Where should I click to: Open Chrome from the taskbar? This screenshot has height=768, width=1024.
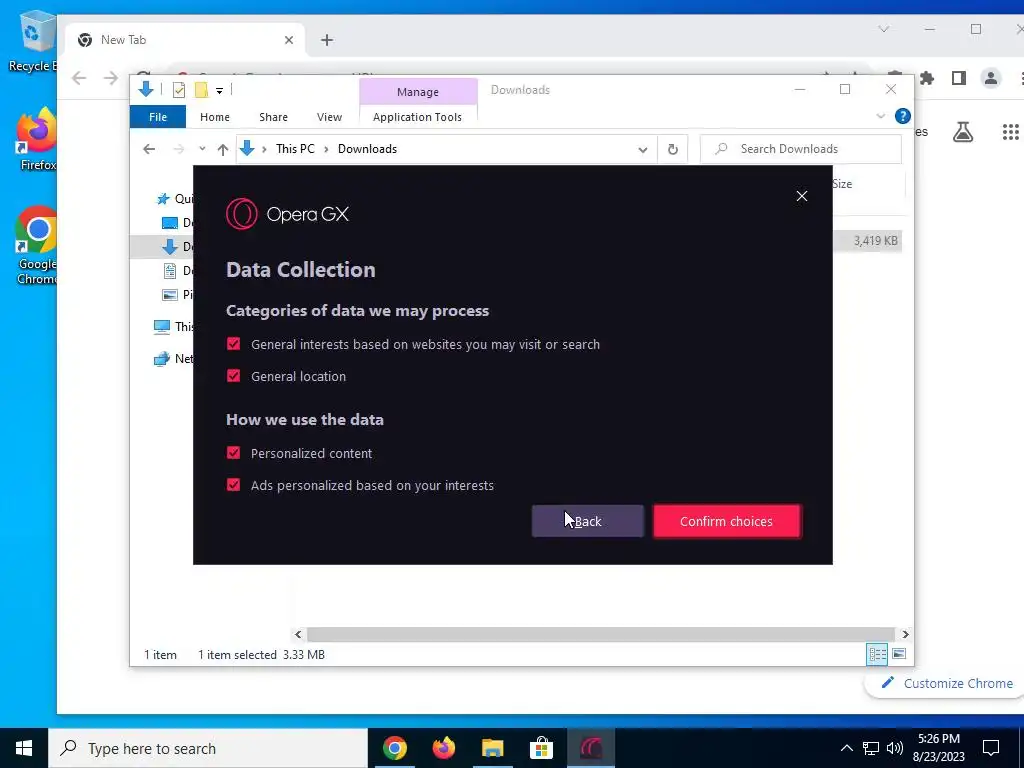pyautogui.click(x=394, y=748)
